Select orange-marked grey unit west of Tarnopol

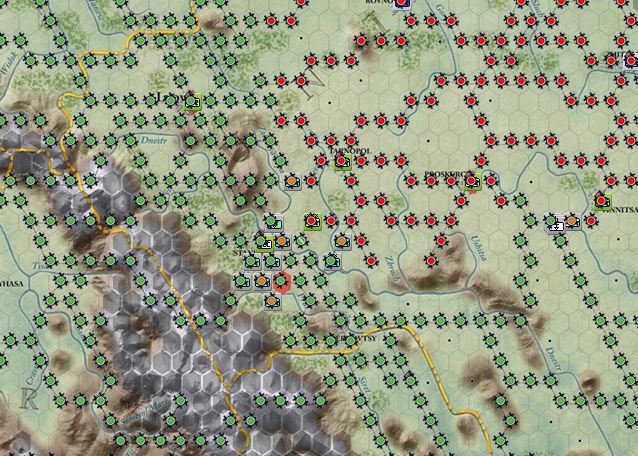pos(292,181)
